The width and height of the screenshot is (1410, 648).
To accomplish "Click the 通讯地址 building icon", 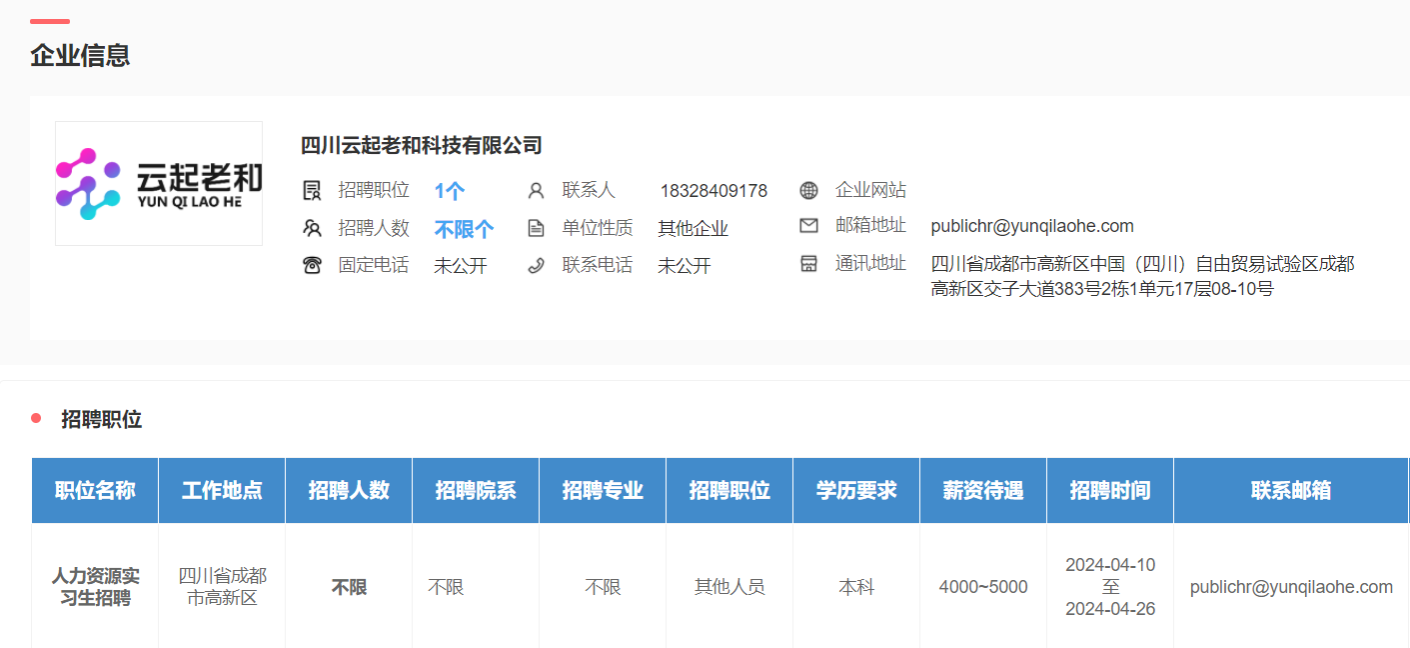I will point(809,264).
